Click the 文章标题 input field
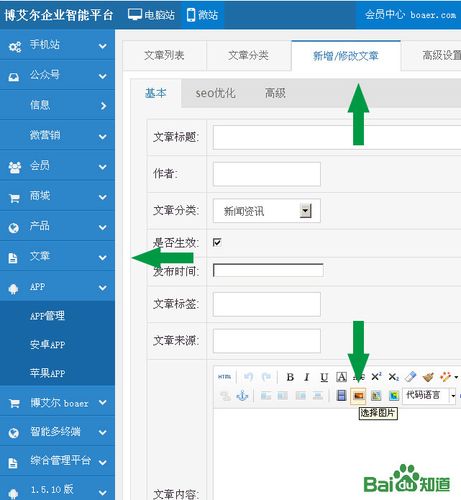The height and width of the screenshot is (500, 461). (x=337, y=137)
